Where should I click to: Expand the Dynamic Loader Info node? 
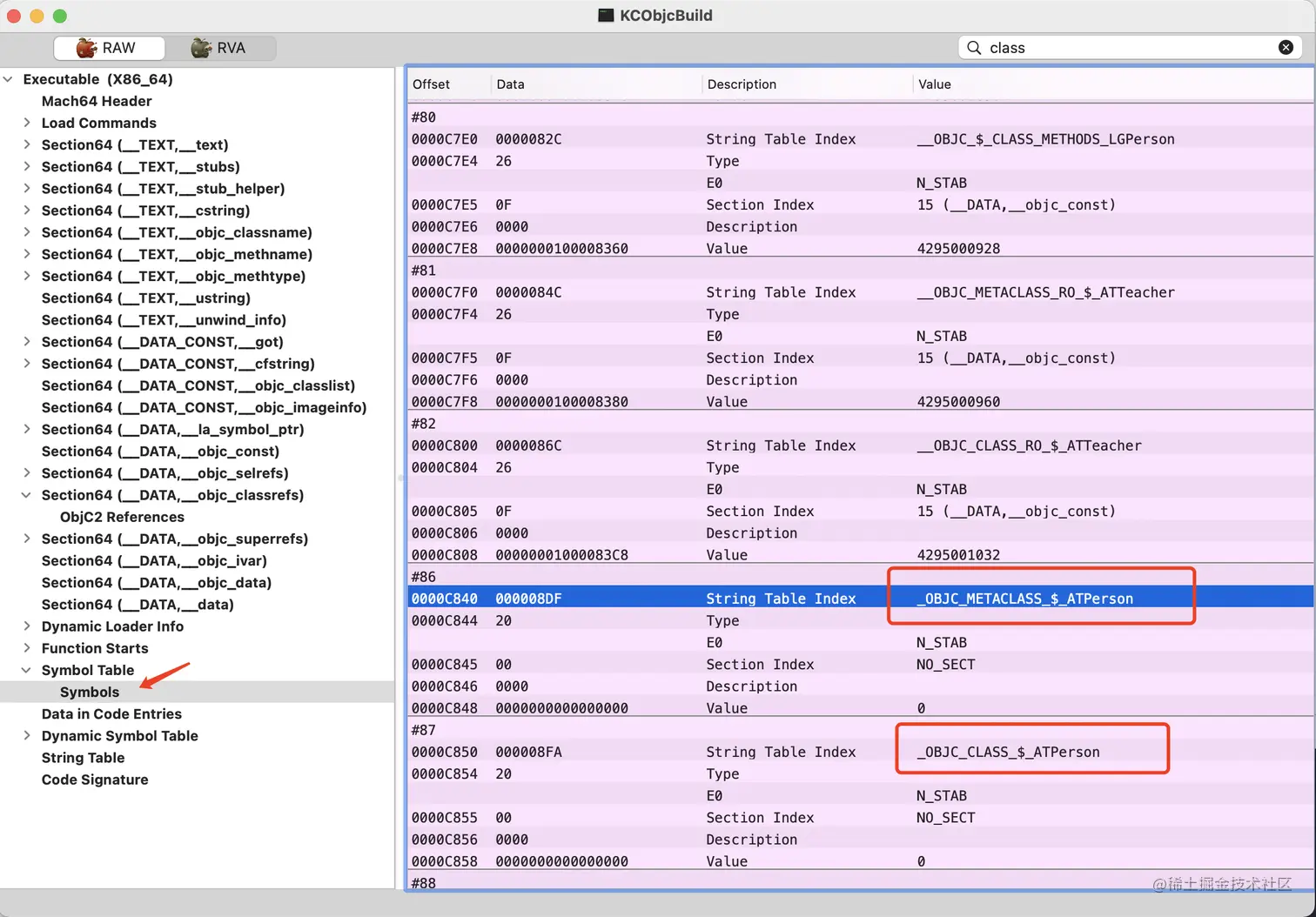click(26, 626)
